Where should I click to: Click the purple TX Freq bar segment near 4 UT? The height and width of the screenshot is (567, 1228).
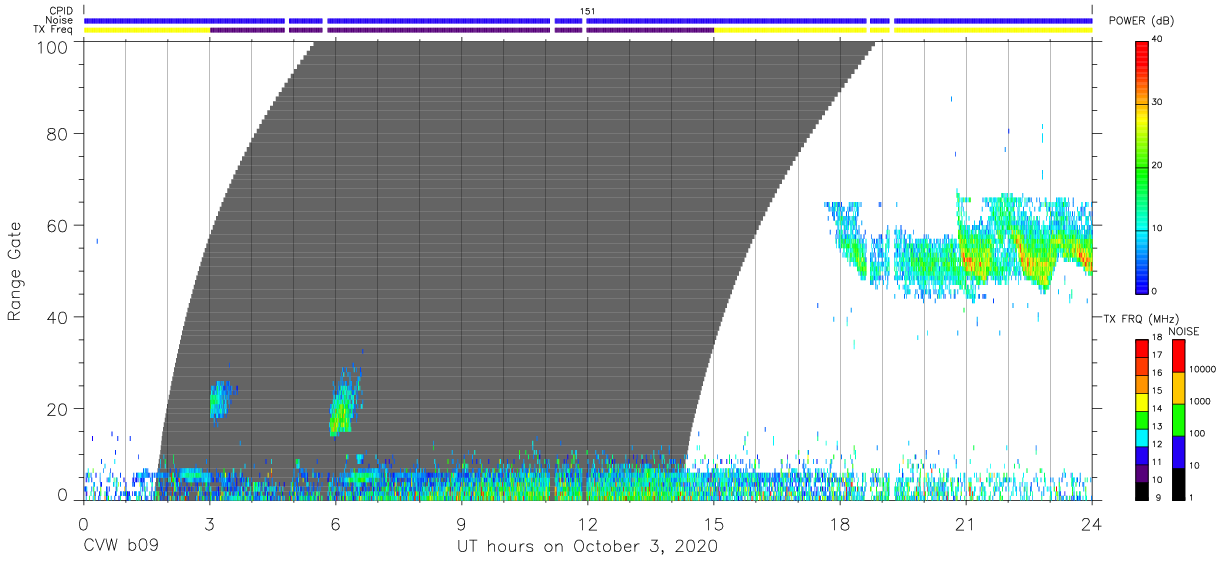pyautogui.click(x=248, y=30)
